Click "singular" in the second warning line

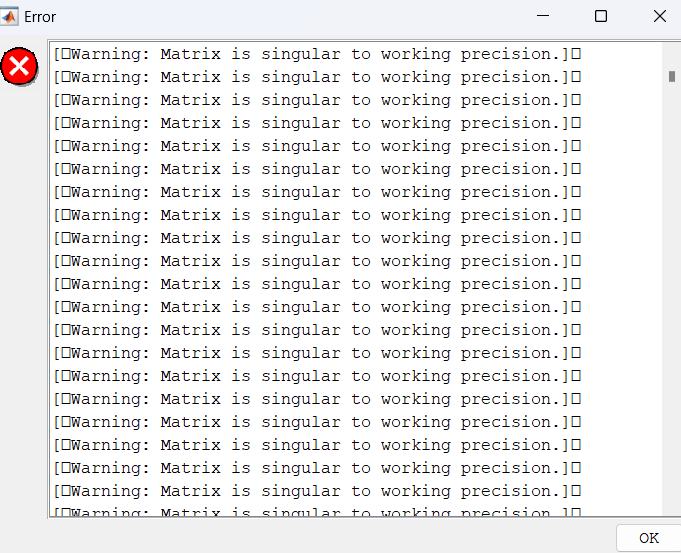(x=301, y=78)
